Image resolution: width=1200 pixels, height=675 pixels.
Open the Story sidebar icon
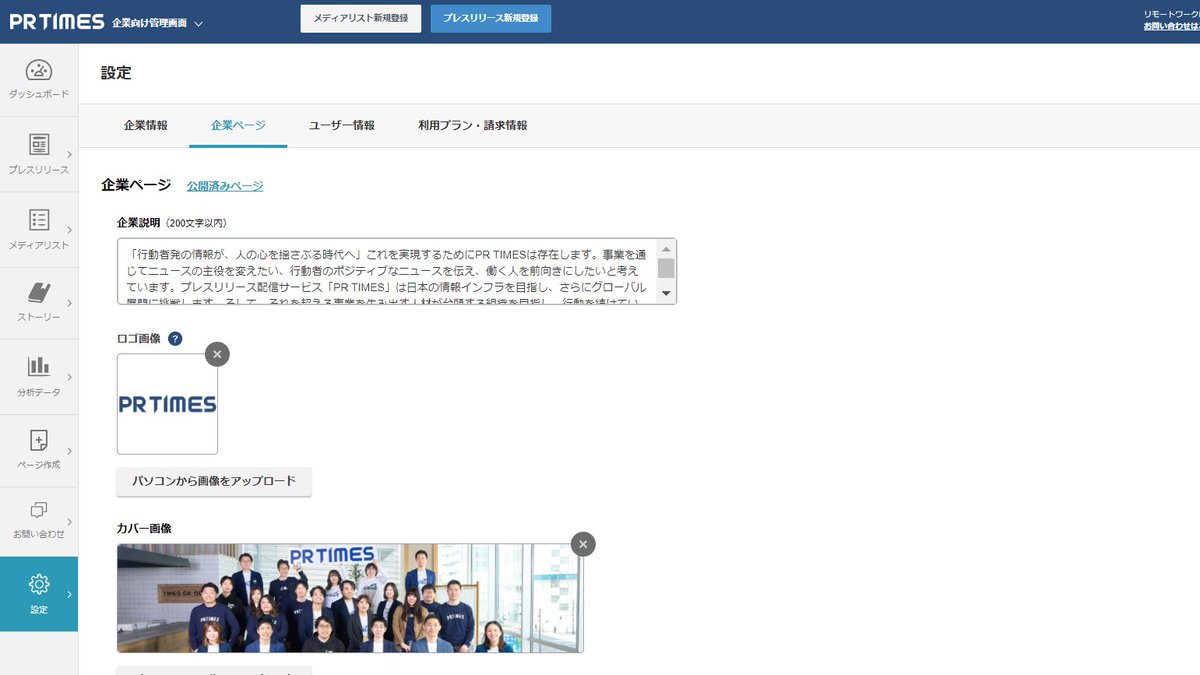click(38, 292)
